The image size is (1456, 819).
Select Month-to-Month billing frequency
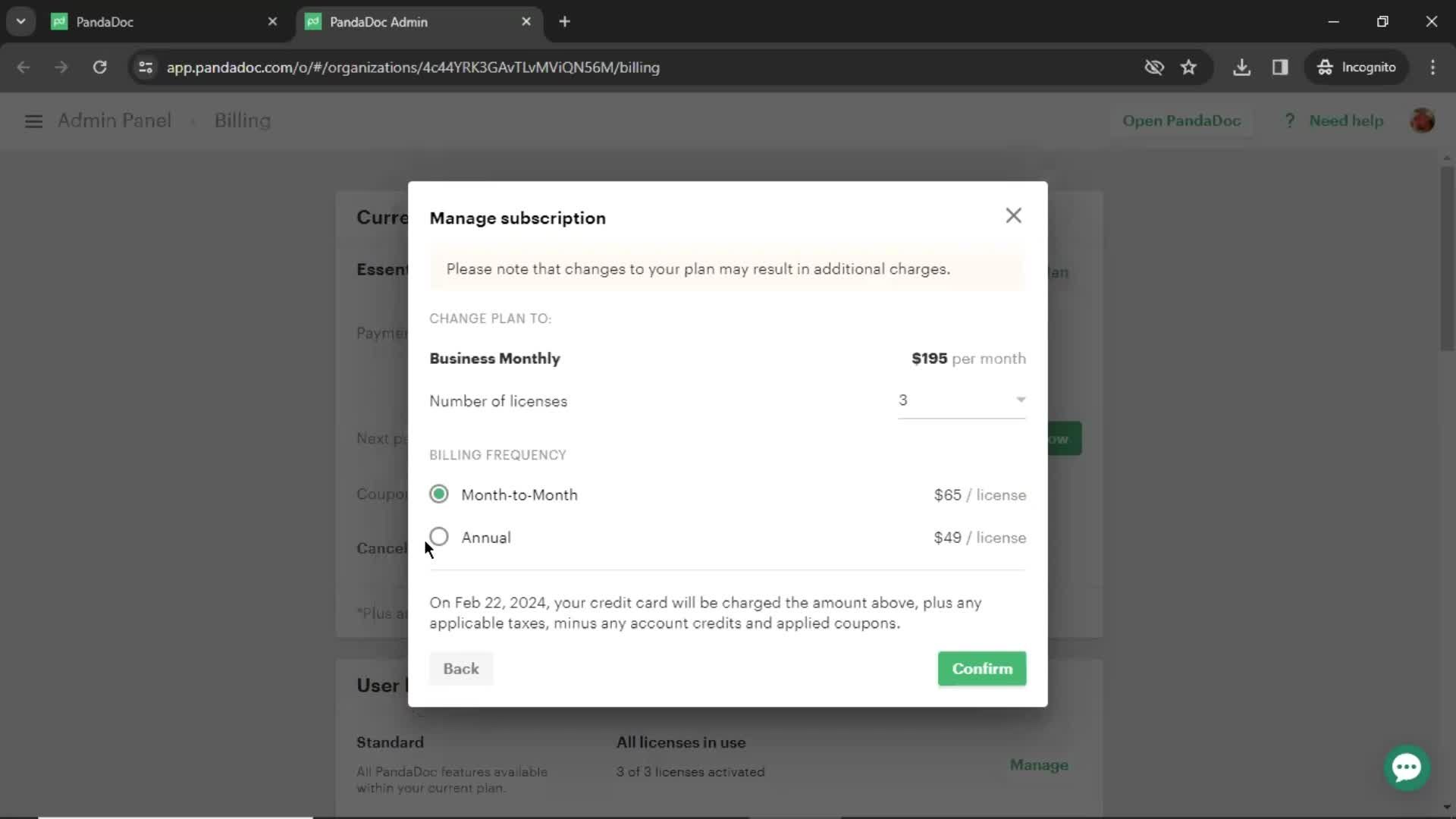pos(438,494)
